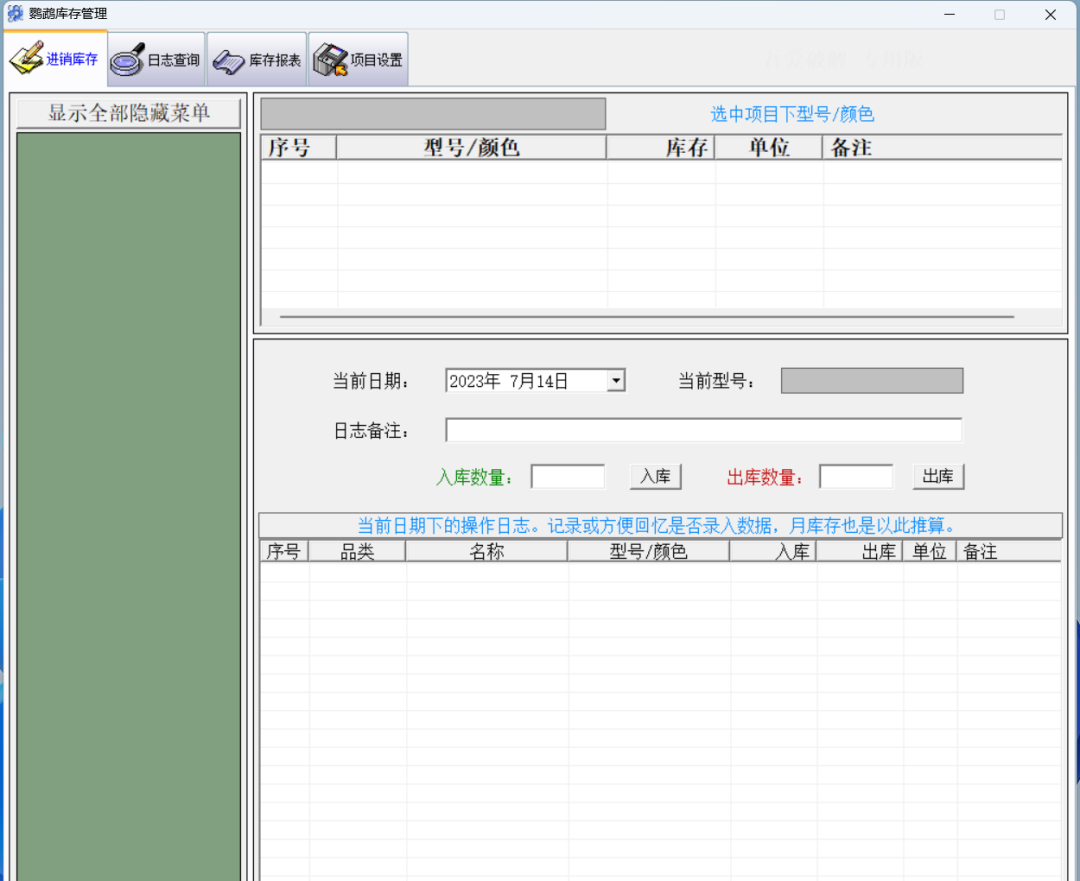The height and width of the screenshot is (881, 1080).
Task: Open the 项目设置 tab
Action: (358, 60)
